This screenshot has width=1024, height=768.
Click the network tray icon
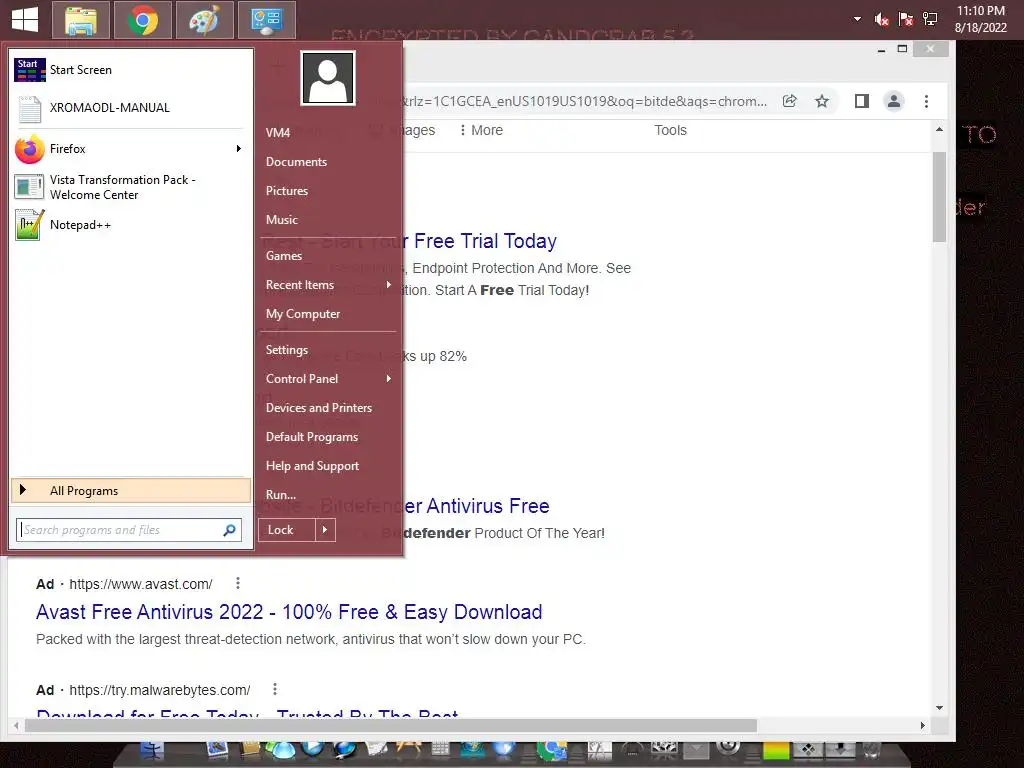coord(930,20)
